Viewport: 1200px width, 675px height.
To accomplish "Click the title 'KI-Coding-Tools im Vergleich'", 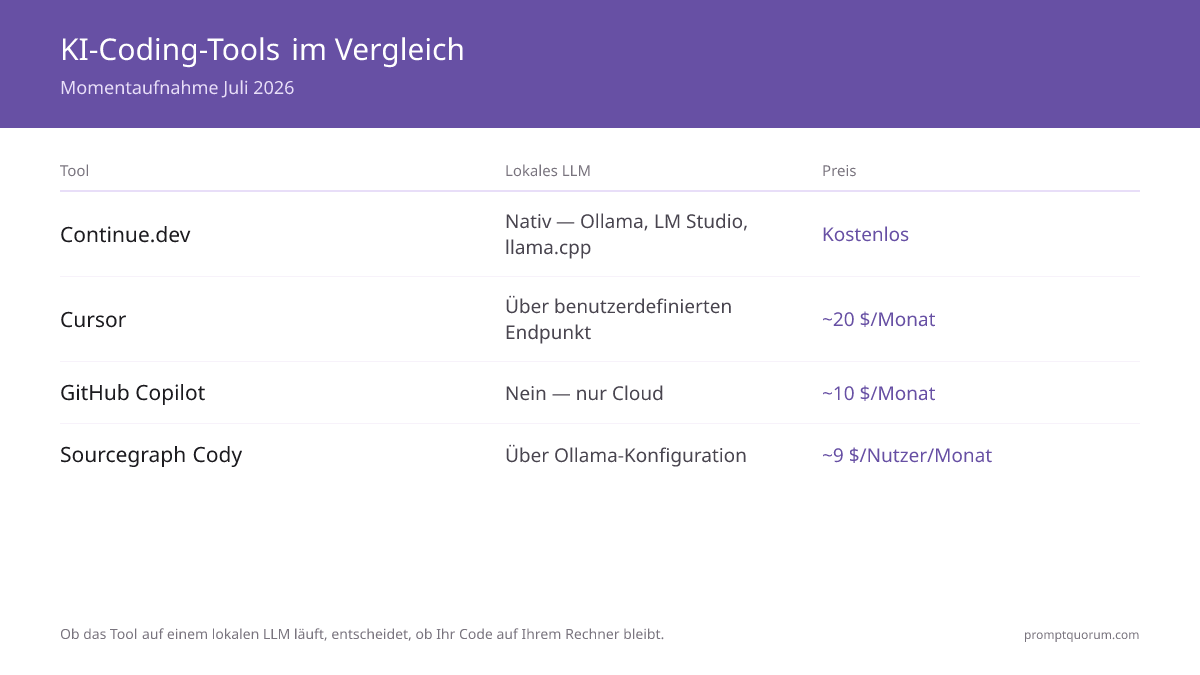I will (x=262, y=50).
